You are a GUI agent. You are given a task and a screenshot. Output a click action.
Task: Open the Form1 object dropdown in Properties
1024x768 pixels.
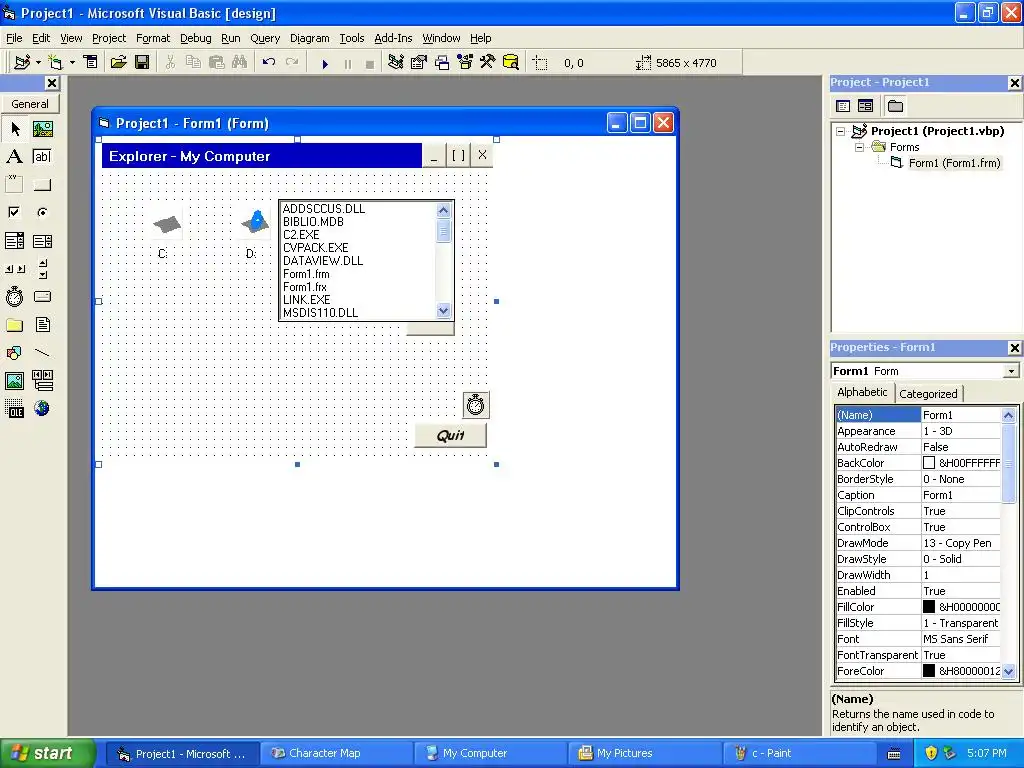1011,371
